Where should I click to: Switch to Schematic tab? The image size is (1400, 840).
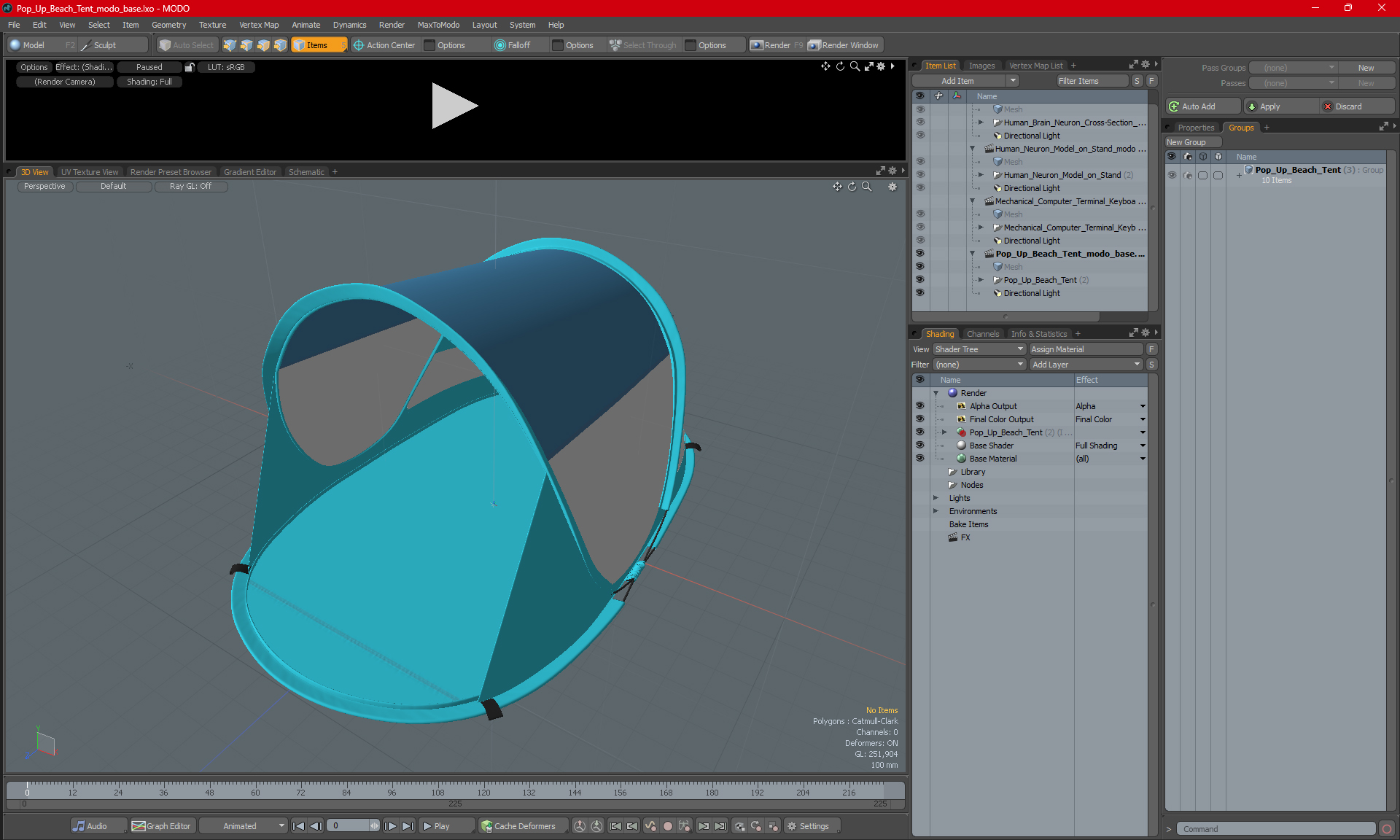(306, 172)
